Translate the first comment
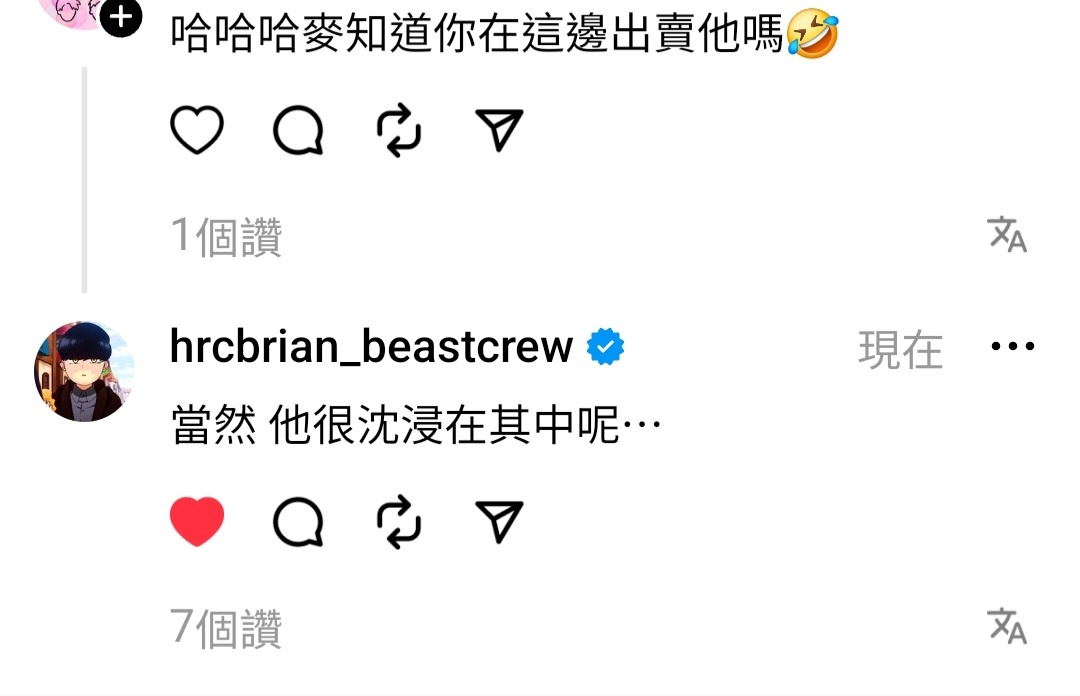 click(1007, 234)
